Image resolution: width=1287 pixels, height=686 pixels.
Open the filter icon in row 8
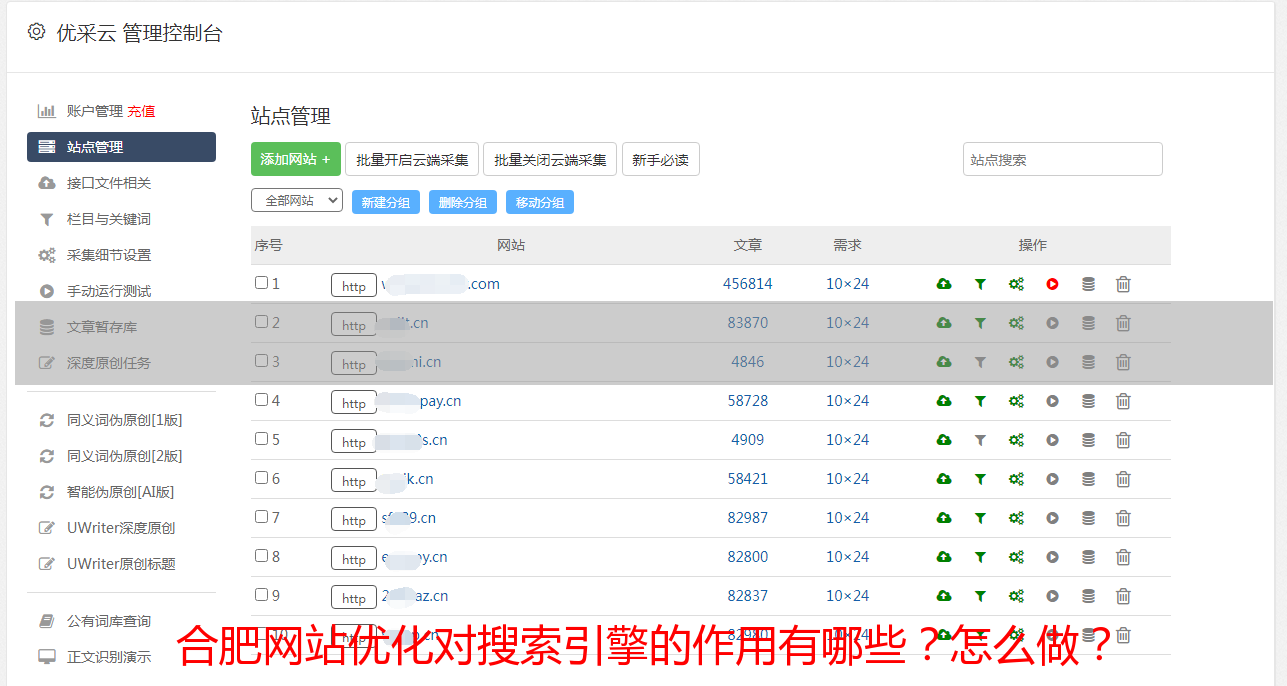[x=980, y=557]
